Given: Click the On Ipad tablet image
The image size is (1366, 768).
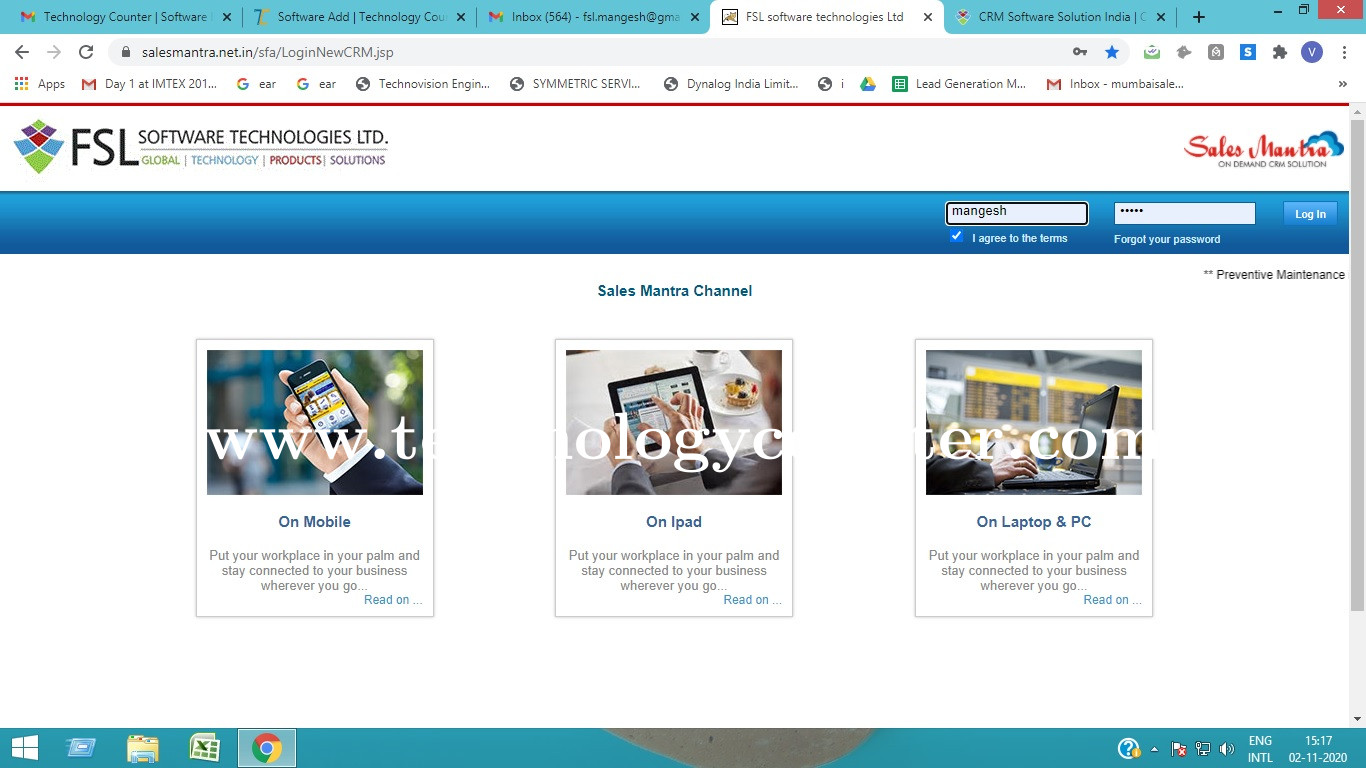Looking at the screenshot, I should tap(674, 422).
